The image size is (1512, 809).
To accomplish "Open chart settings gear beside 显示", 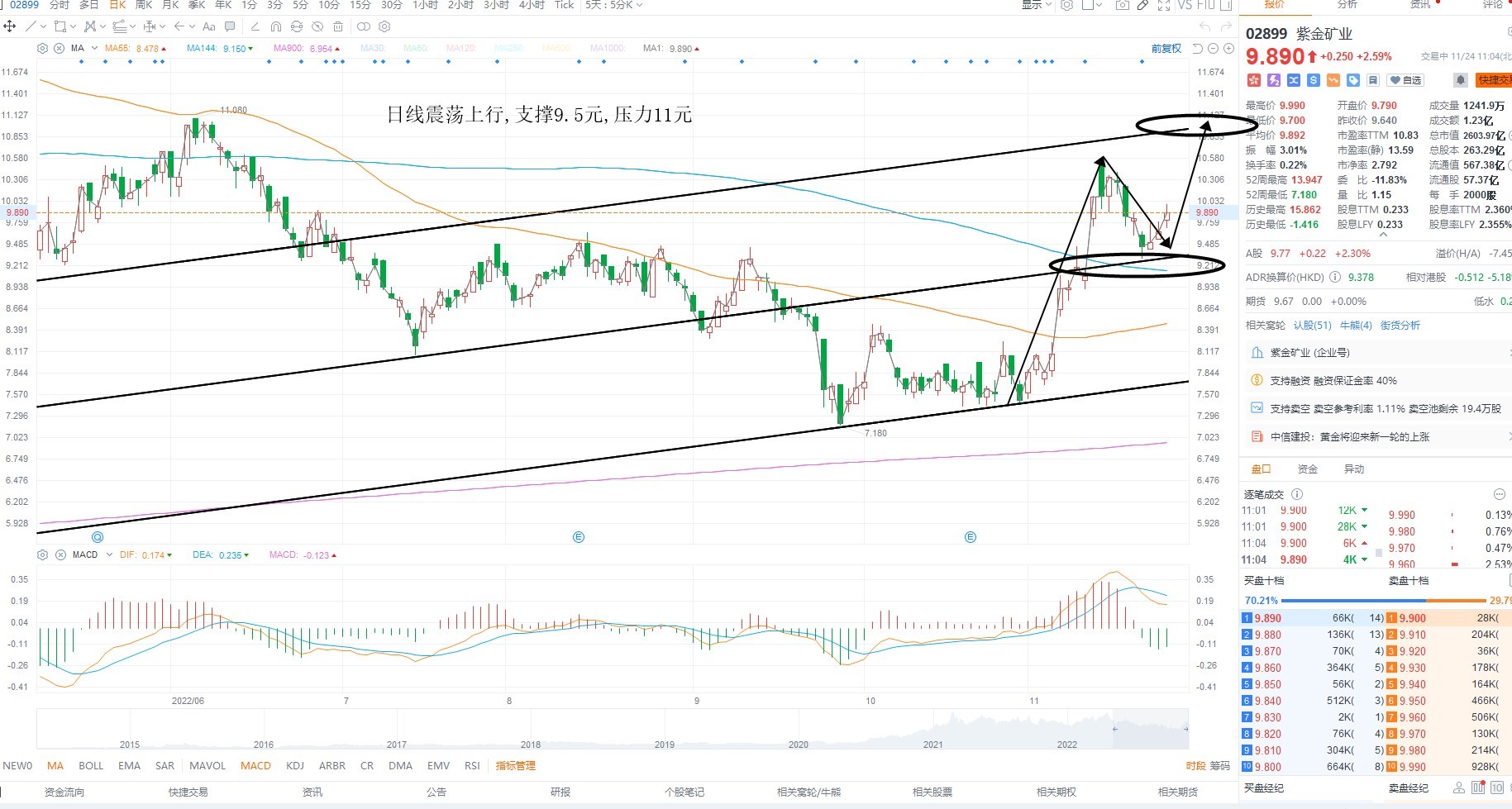I will point(1067,5).
